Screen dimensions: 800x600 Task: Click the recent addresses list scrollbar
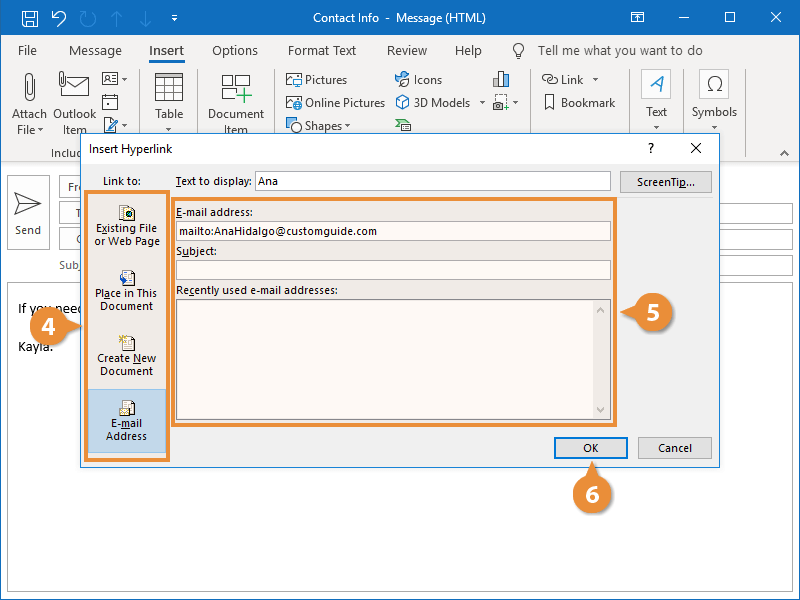pos(601,360)
